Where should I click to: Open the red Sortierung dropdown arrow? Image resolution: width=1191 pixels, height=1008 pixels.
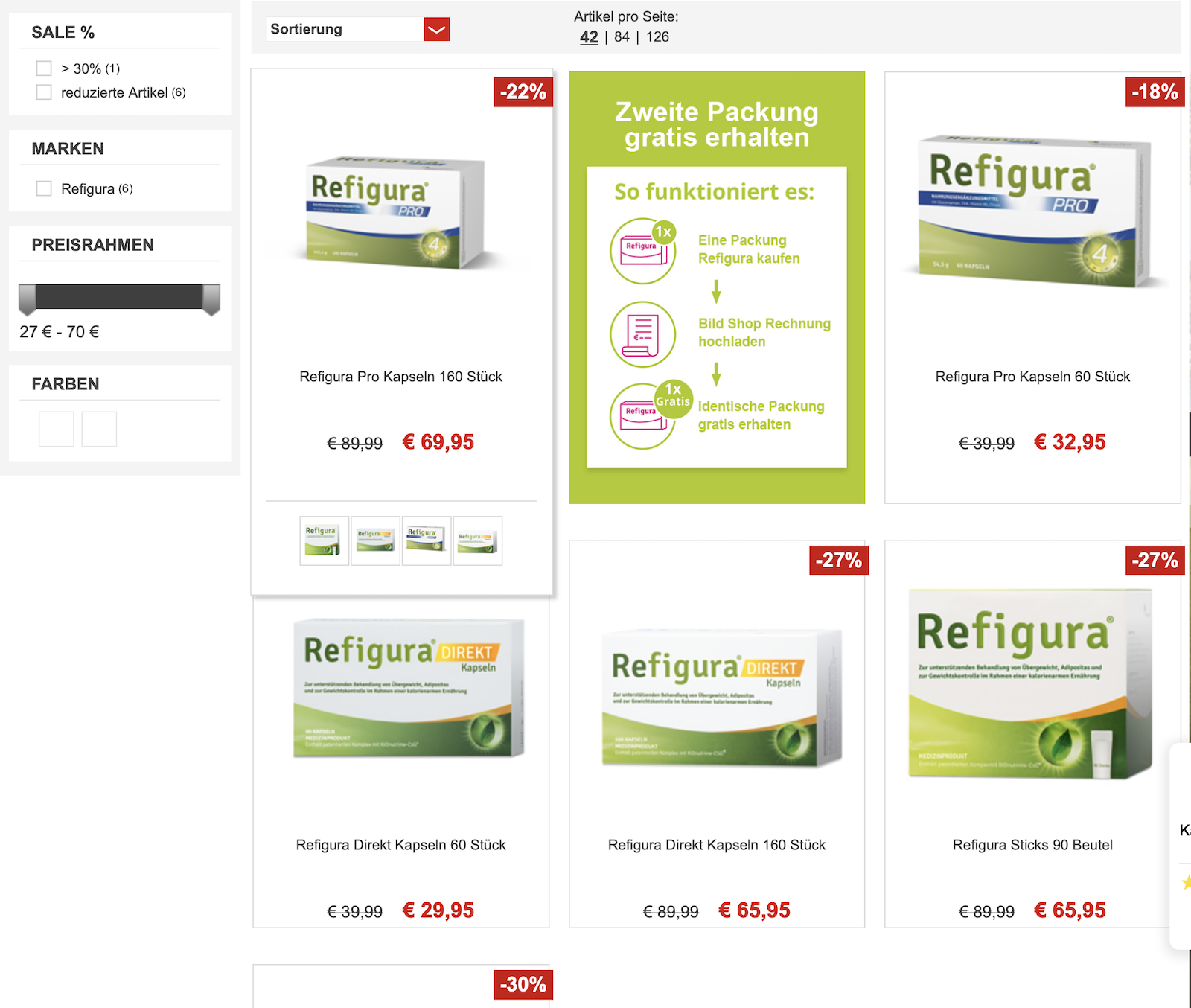click(x=437, y=29)
